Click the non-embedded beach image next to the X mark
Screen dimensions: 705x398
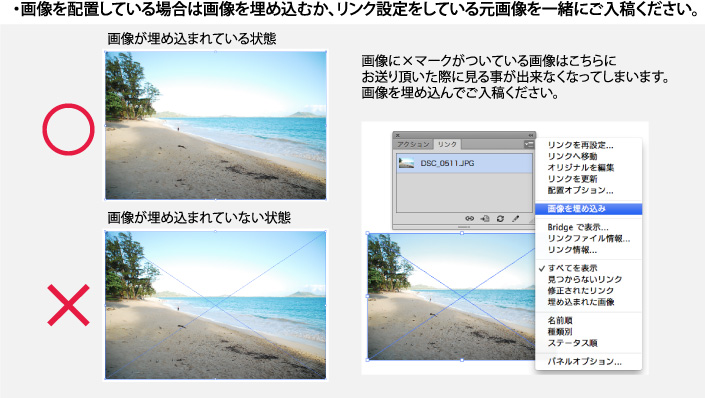[x=215, y=305]
